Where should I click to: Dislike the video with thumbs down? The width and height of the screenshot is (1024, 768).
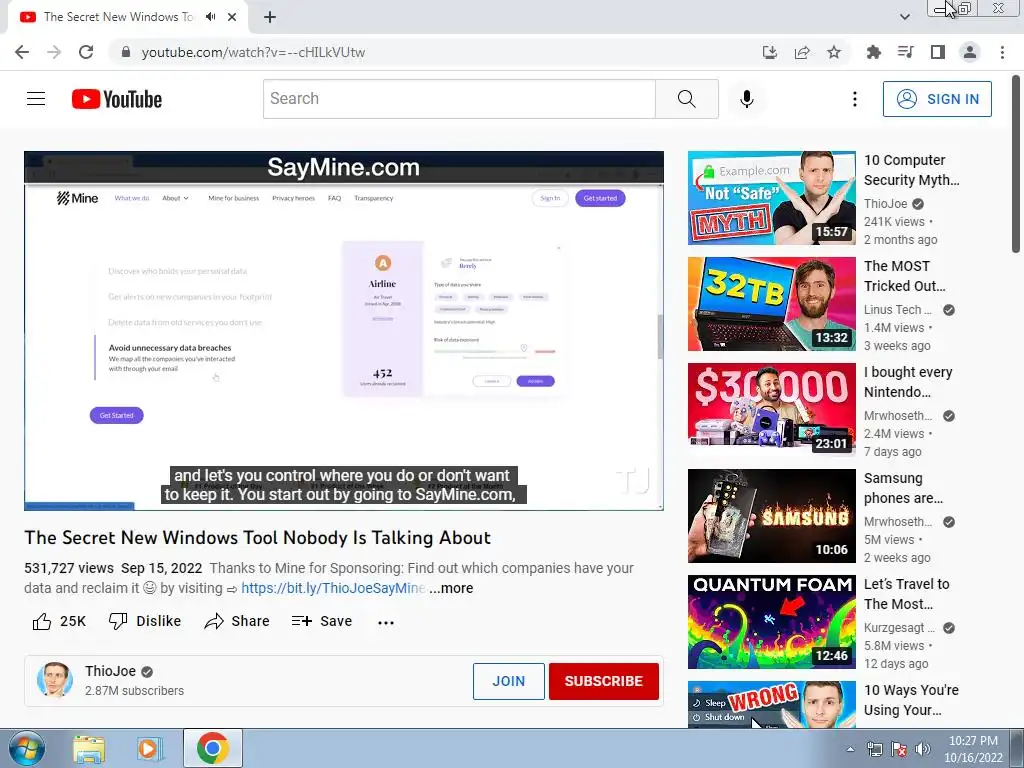tap(145, 621)
